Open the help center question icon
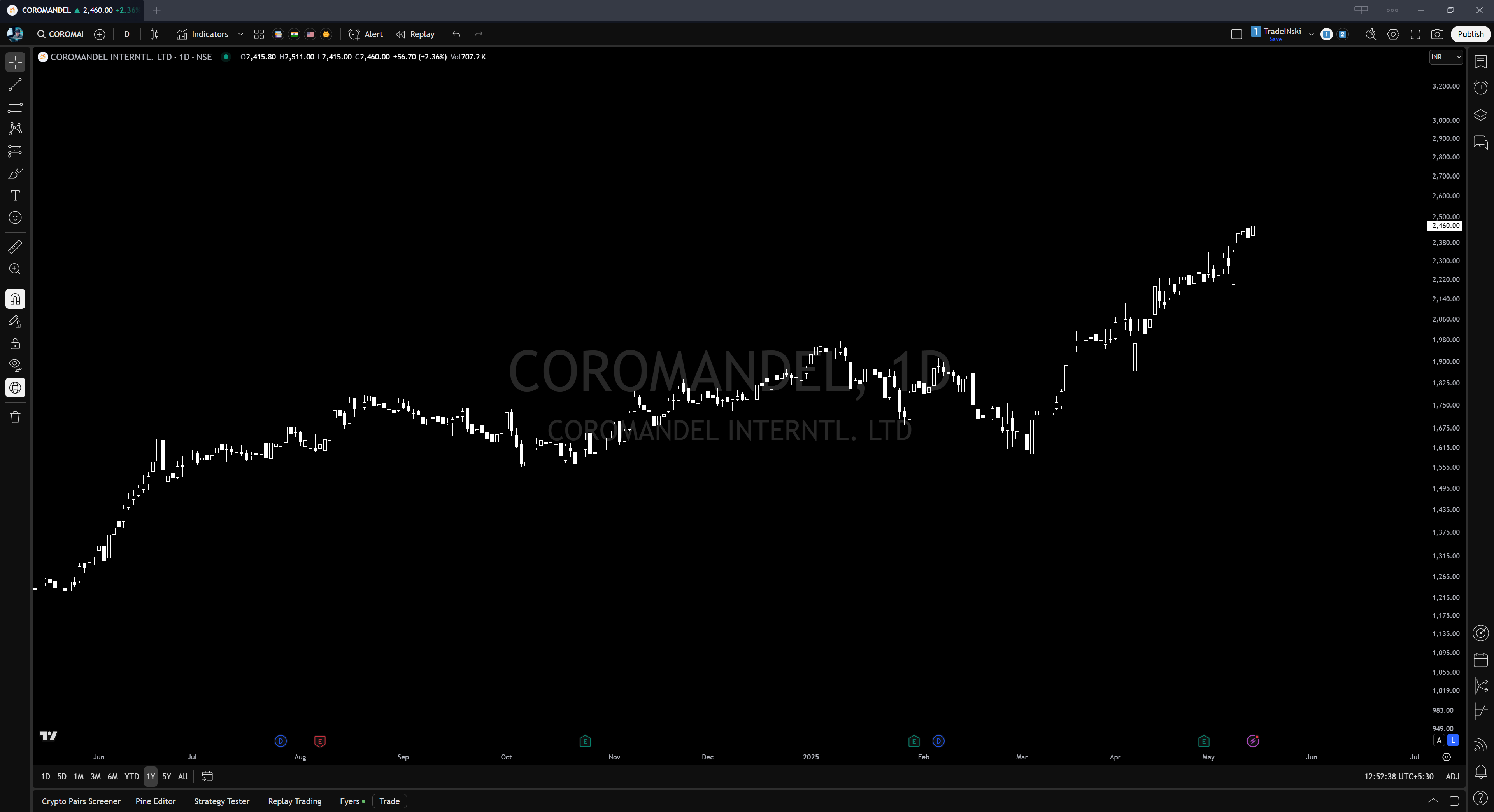 pos(1481,799)
